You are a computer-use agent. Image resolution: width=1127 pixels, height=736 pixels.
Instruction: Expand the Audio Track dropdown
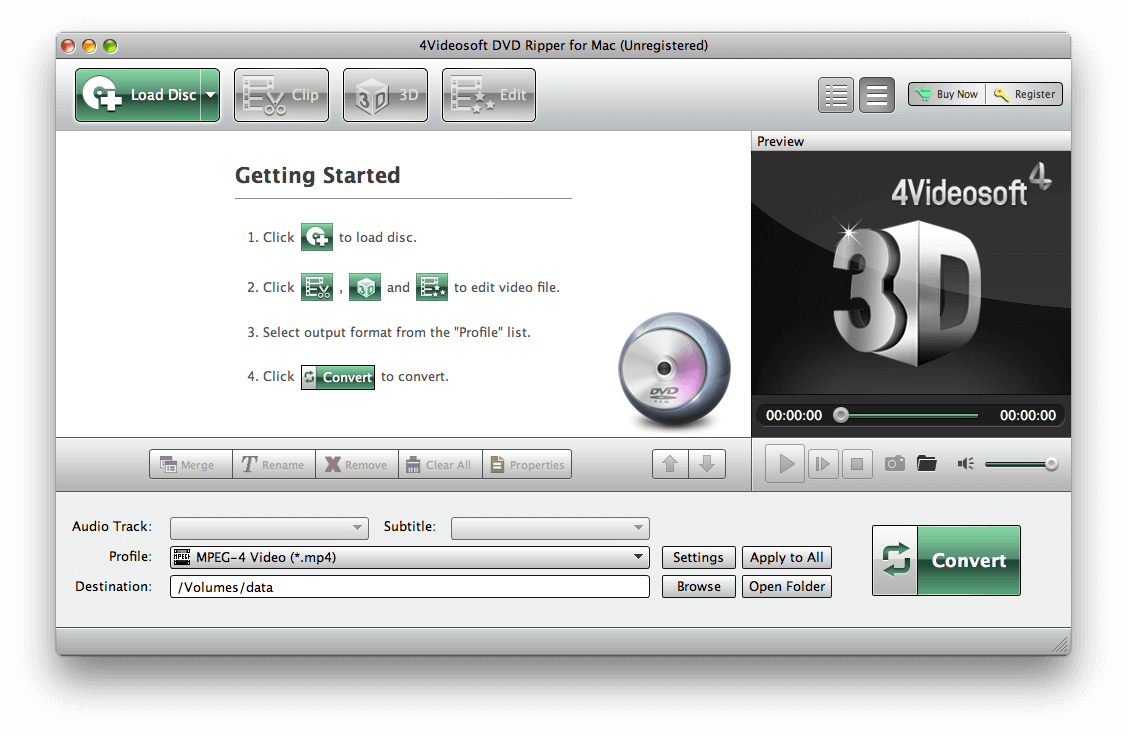click(x=269, y=527)
